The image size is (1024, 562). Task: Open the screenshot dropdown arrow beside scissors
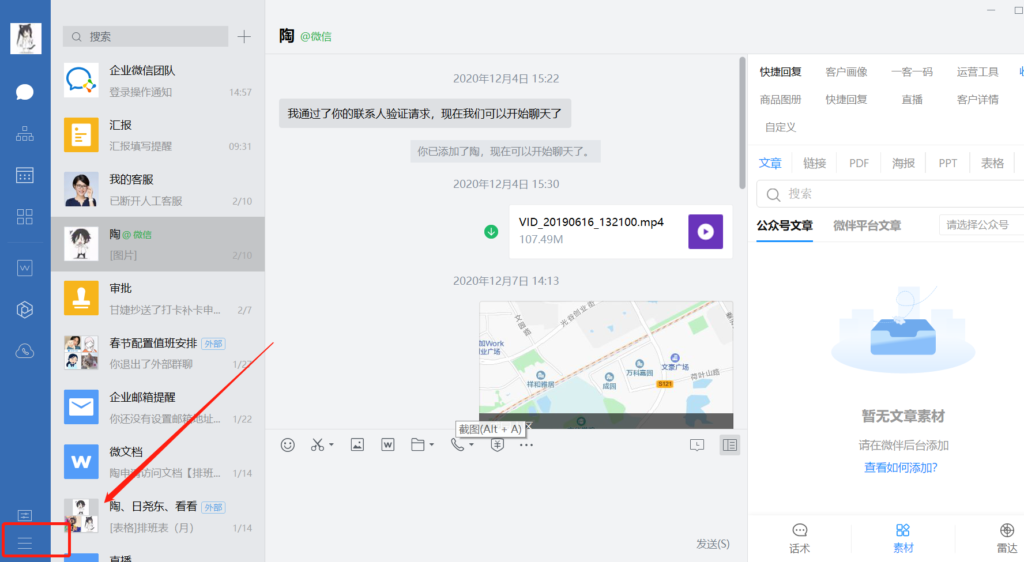point(332,445)
